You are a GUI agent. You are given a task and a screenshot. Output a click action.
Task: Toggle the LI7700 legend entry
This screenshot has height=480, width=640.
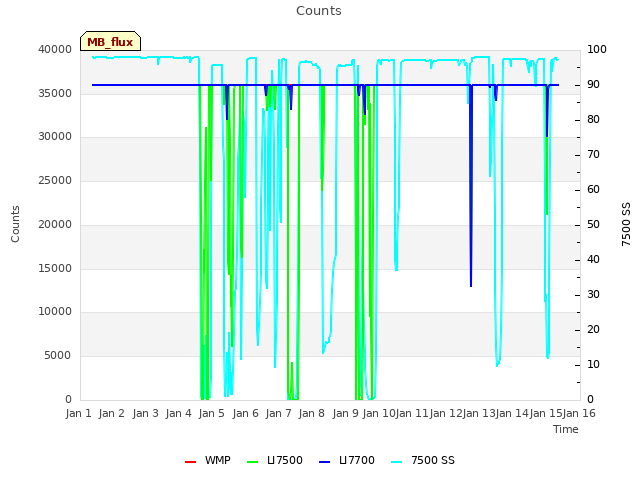pyautogui.click(x=347, y=460)
